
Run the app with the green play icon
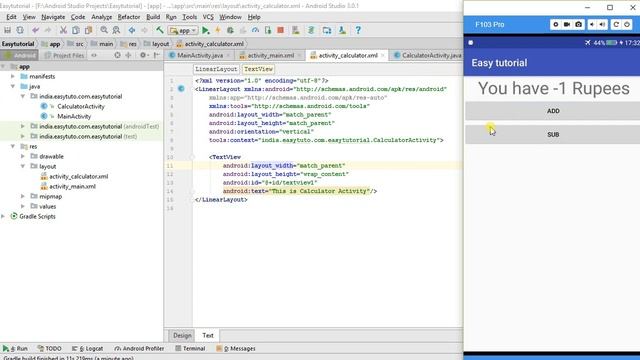[x=206, y=30]
